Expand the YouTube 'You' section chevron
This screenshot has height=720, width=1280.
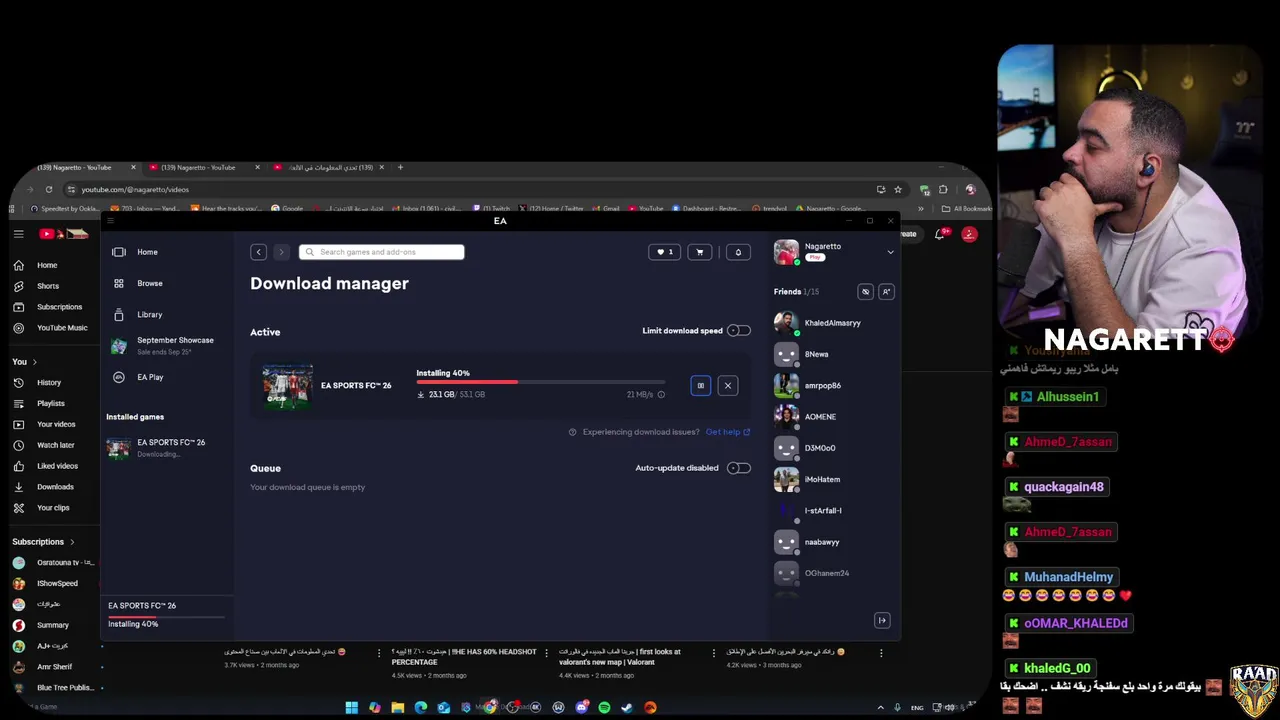[x=34, y=362]
